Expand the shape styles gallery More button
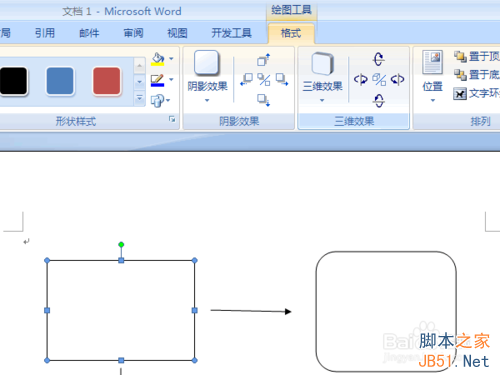Screen dimensions: 500x375 tap(140, 98)
